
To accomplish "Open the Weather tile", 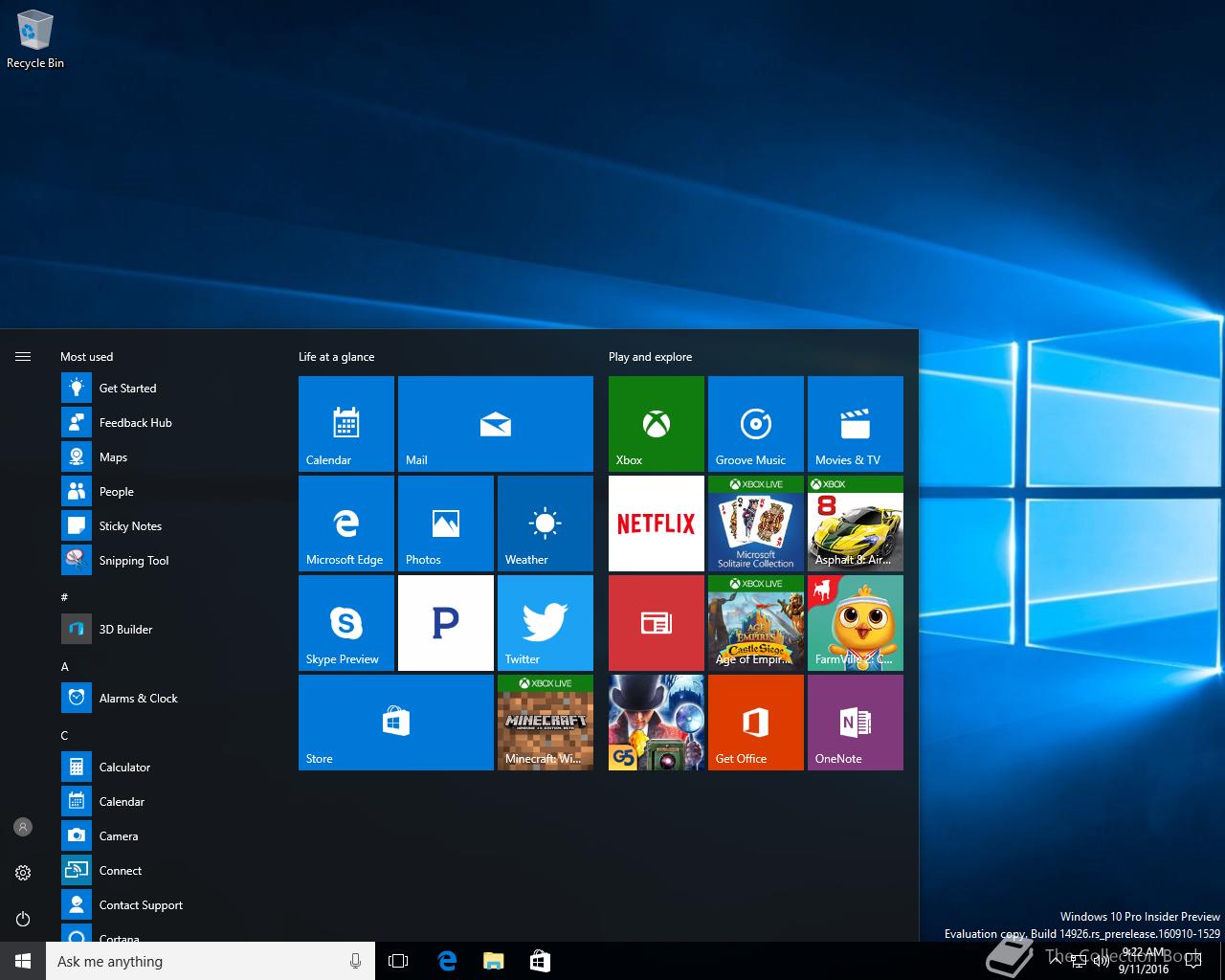I will [546, 523].
